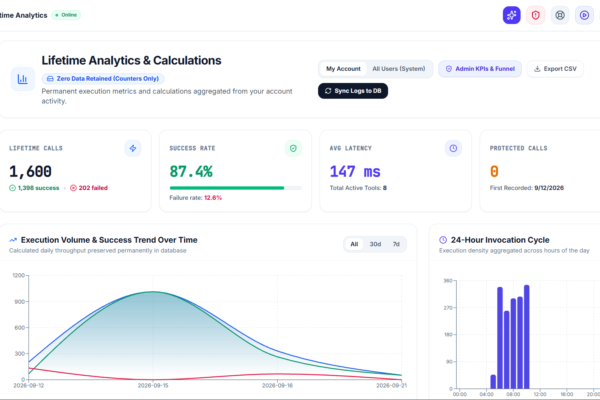Click the 2026-09-15 axis label

pyautogui.click(x=153, y=385)
